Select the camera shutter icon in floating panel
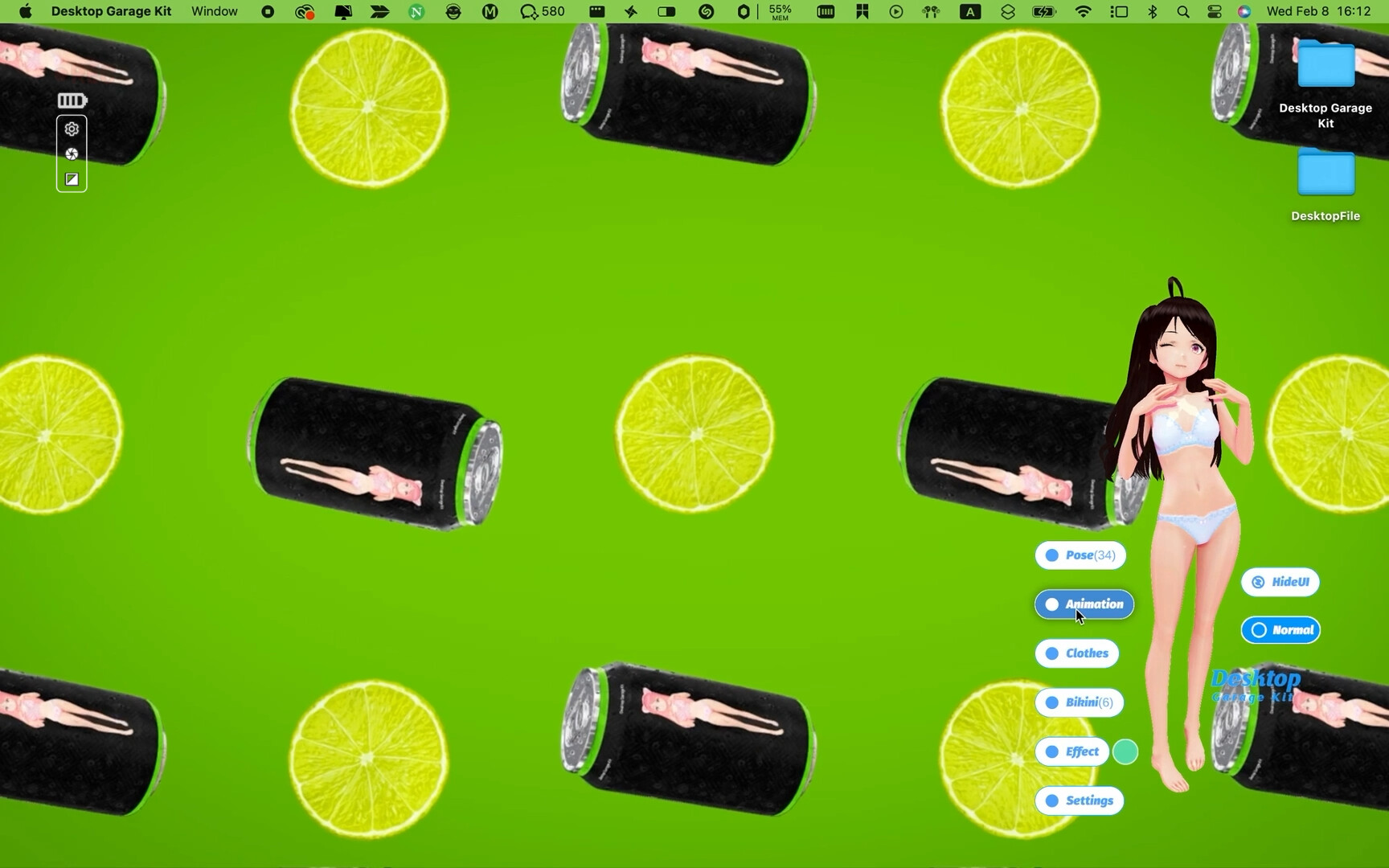 coord(72,154)
